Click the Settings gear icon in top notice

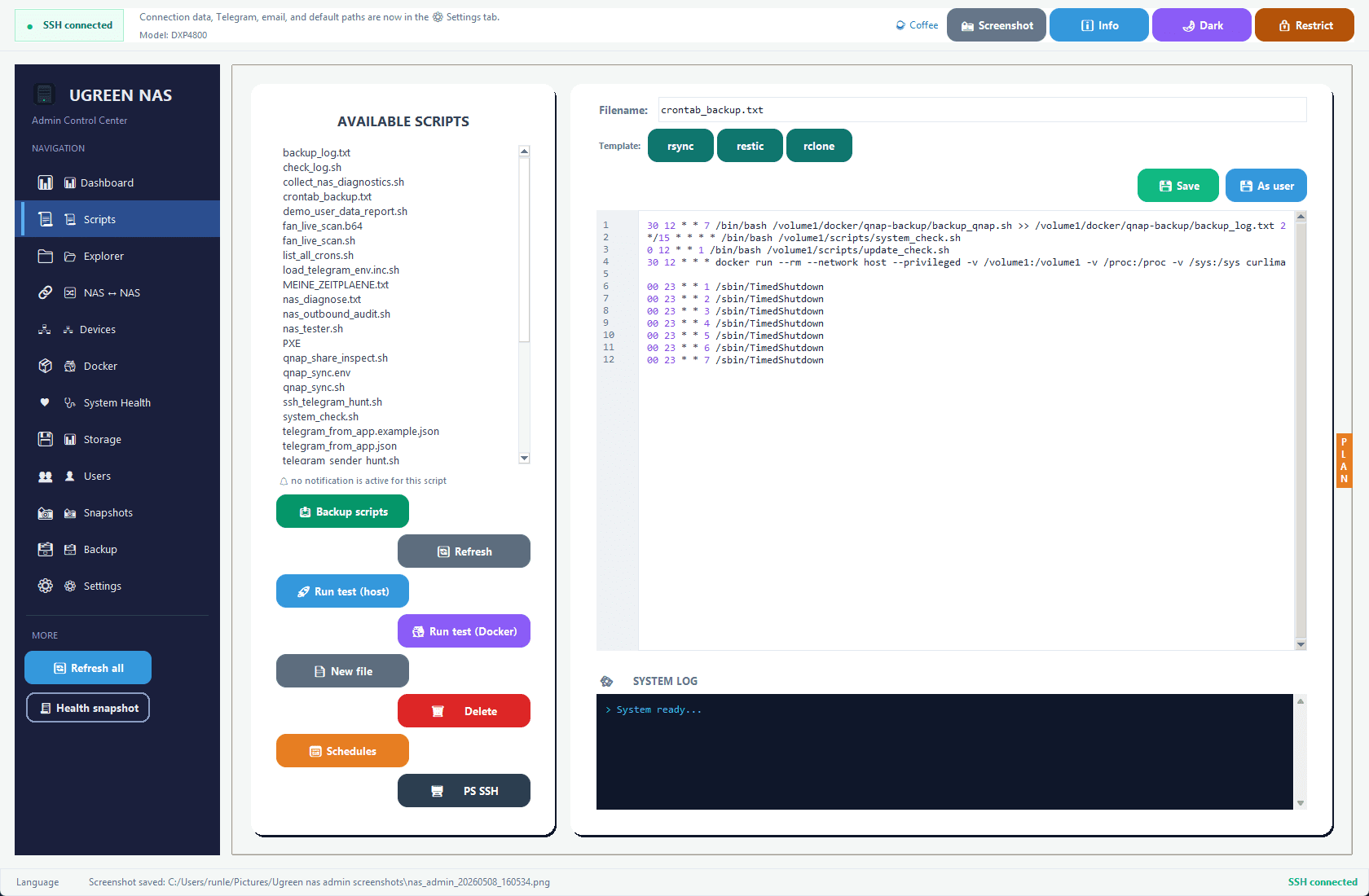point(438,17)
